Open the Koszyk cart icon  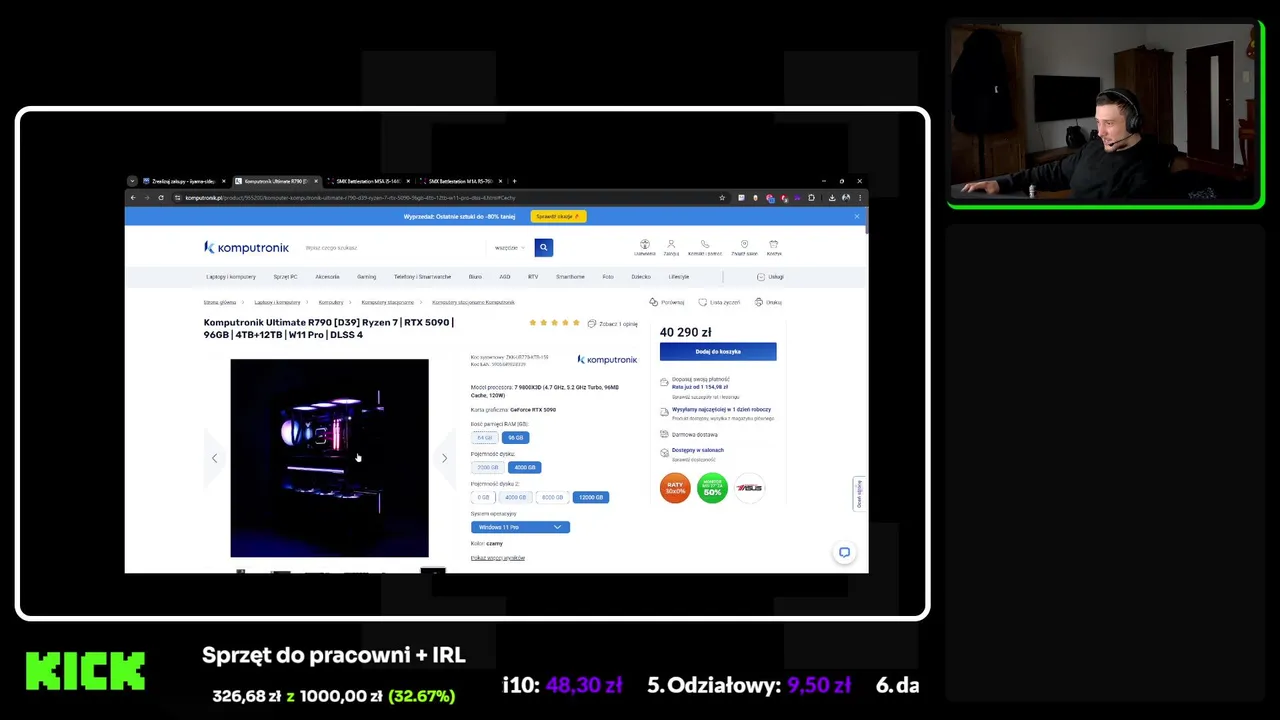coord(774,247)
